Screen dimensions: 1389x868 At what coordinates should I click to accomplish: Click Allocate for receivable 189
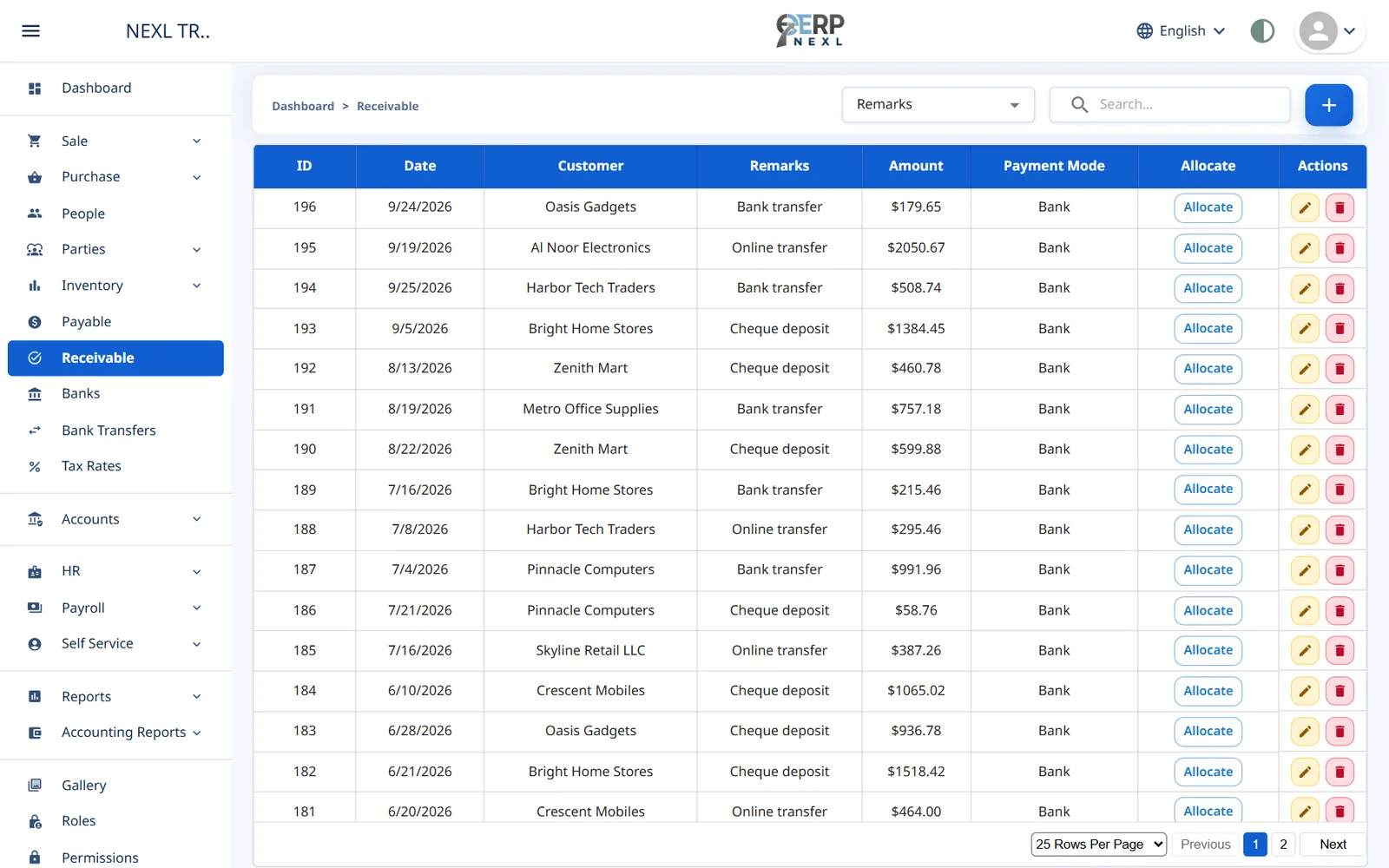tap(1208, 490)
